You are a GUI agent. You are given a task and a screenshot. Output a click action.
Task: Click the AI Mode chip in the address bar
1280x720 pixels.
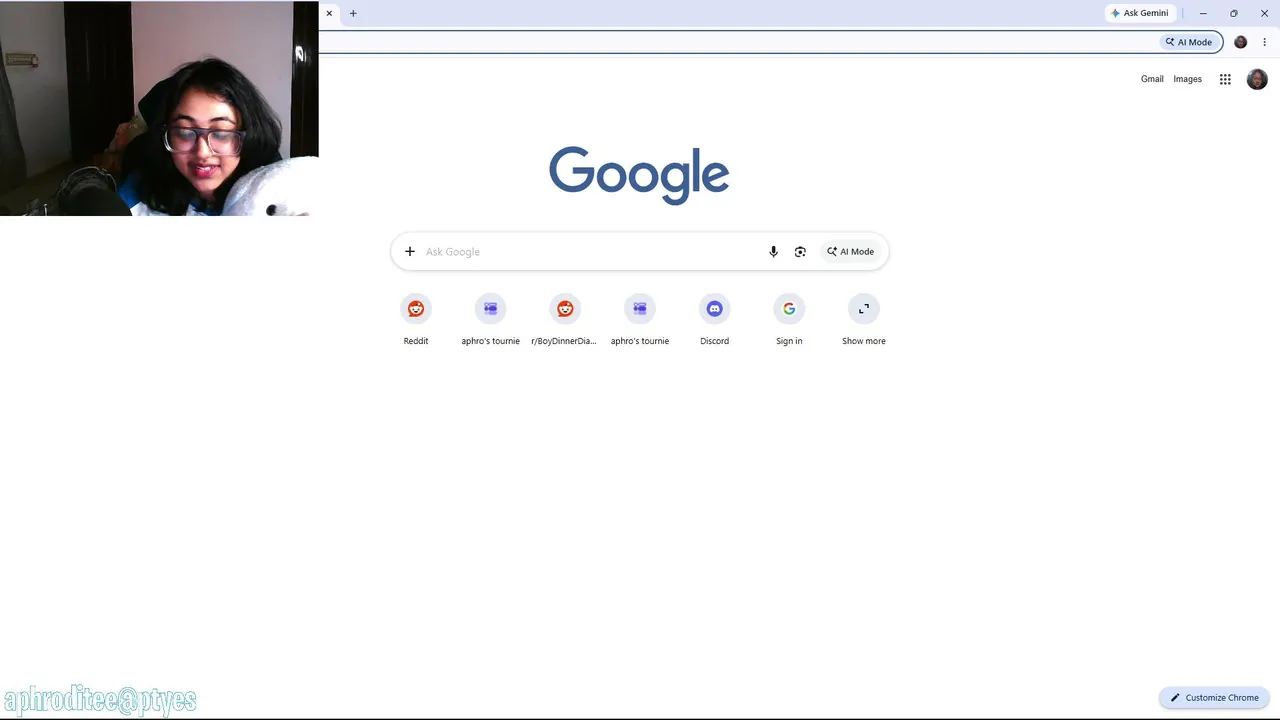1188,42
